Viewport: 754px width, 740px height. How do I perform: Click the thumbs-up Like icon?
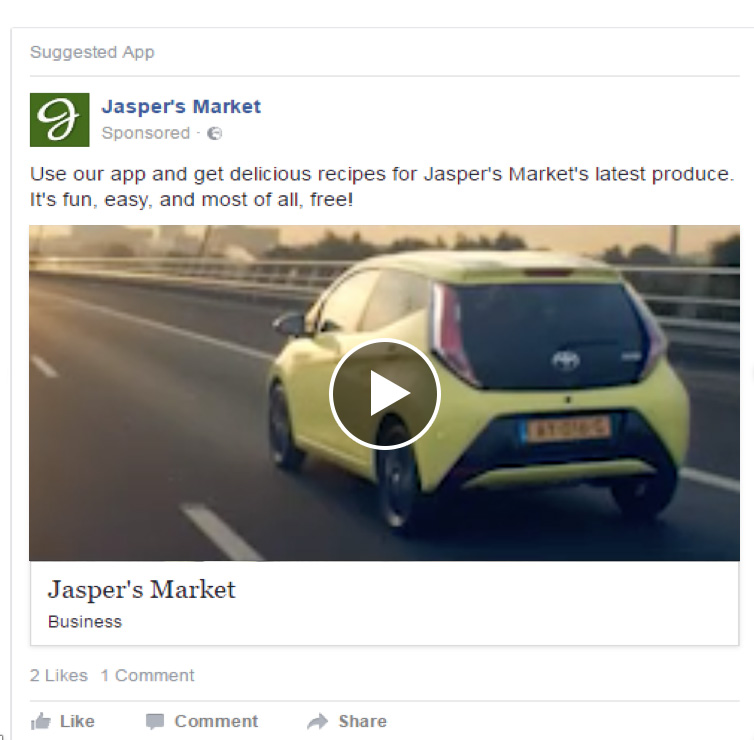click(x=40, y=721)
